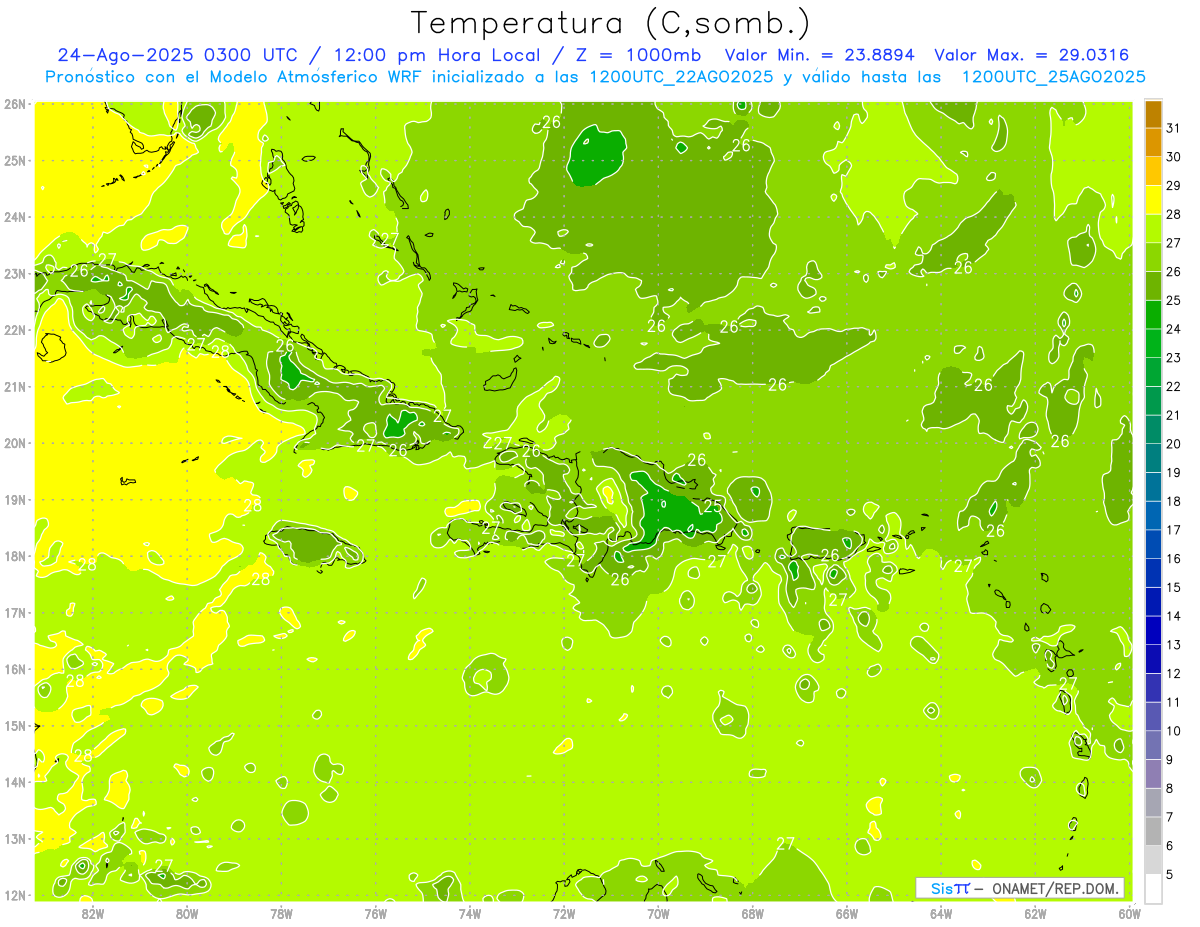Pick the bright lime swatch between 27 and 28
The width and height of the screenshot is (1200, 927).
pyautogui.click(x=1153, y=228)
